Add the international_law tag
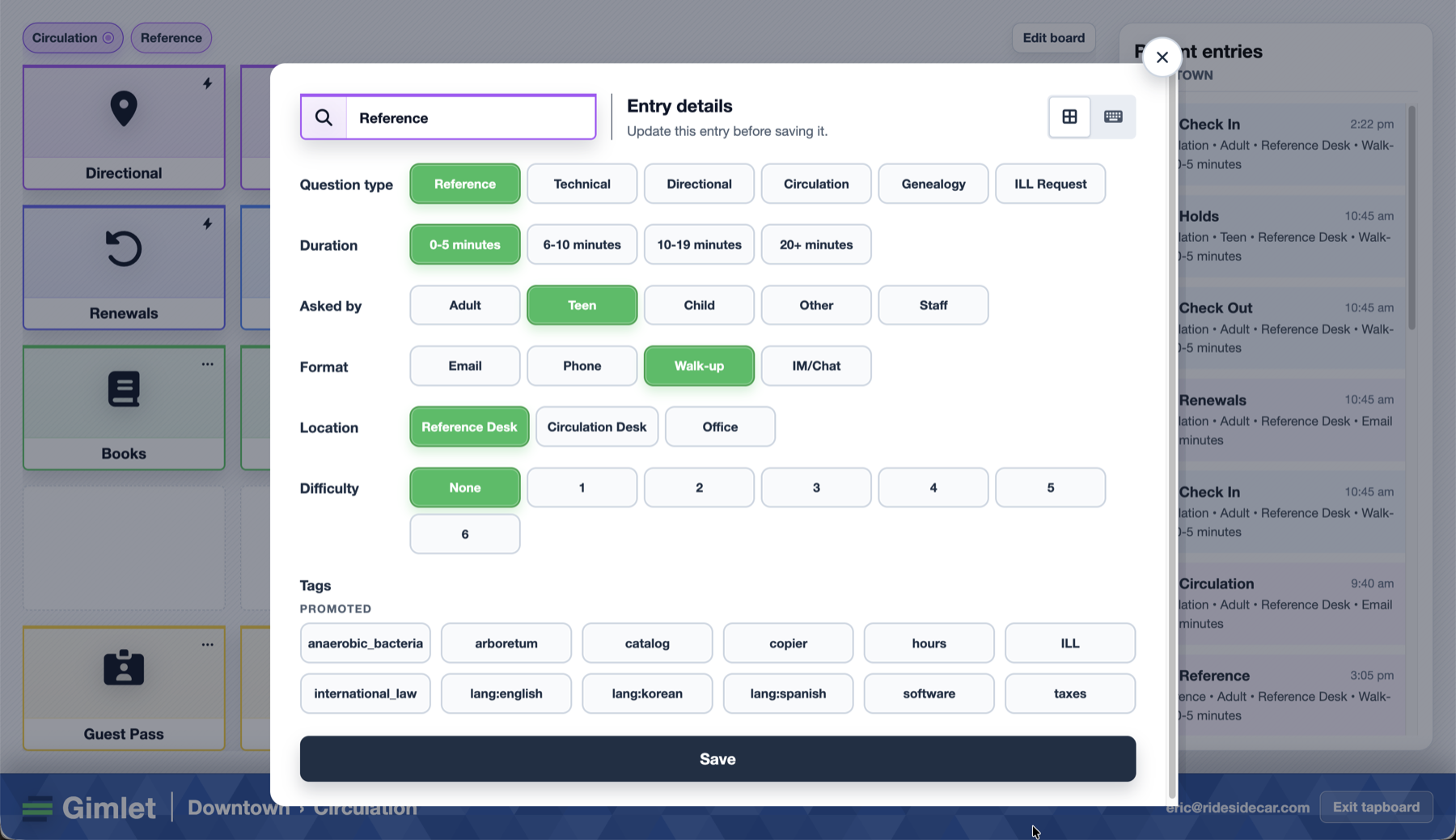The height and width of the screenshot is (840, 1456). pos(365,694)
